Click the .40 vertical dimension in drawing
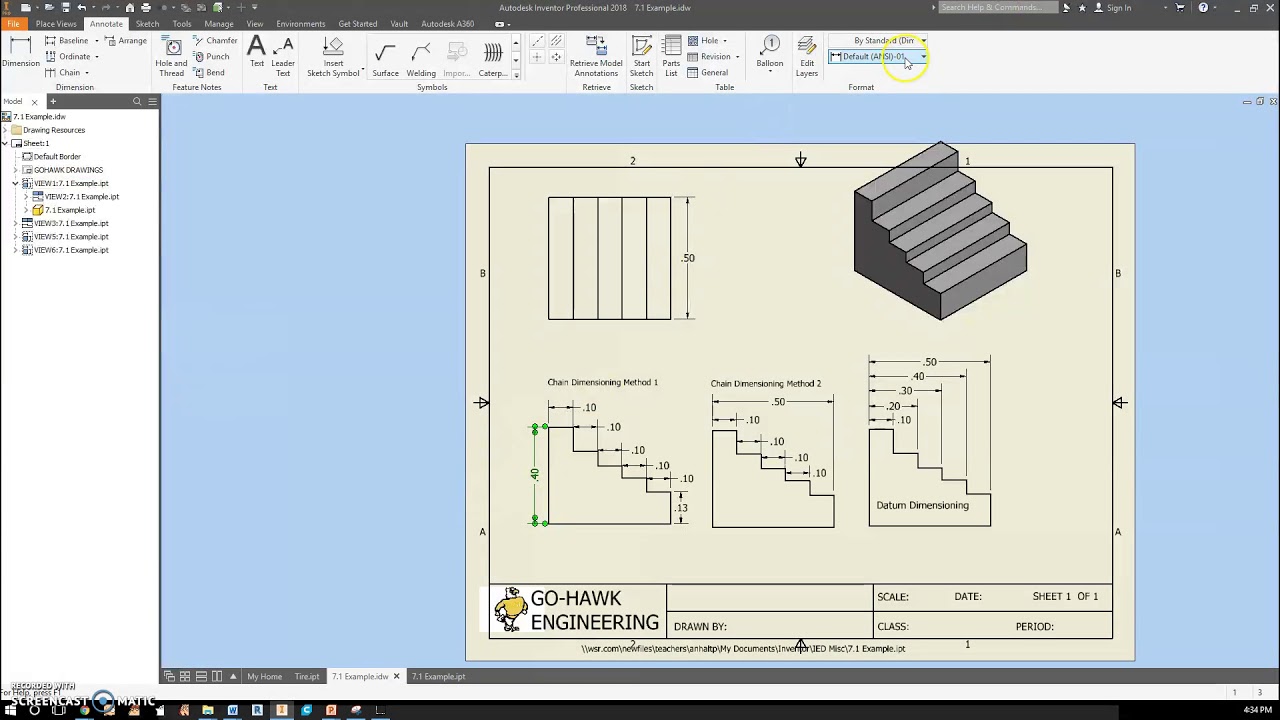The height and width of the screenshot is (720, 1280). click(x=535, y=474)
